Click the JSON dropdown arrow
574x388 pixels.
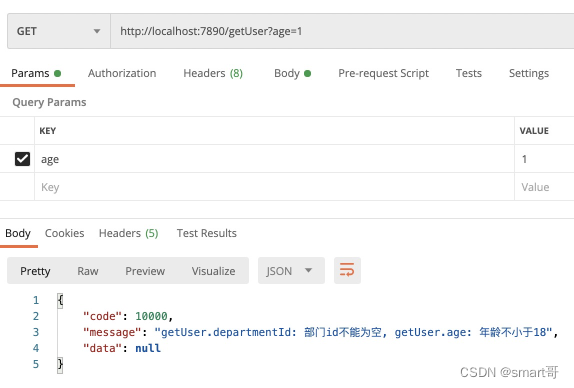309,271
